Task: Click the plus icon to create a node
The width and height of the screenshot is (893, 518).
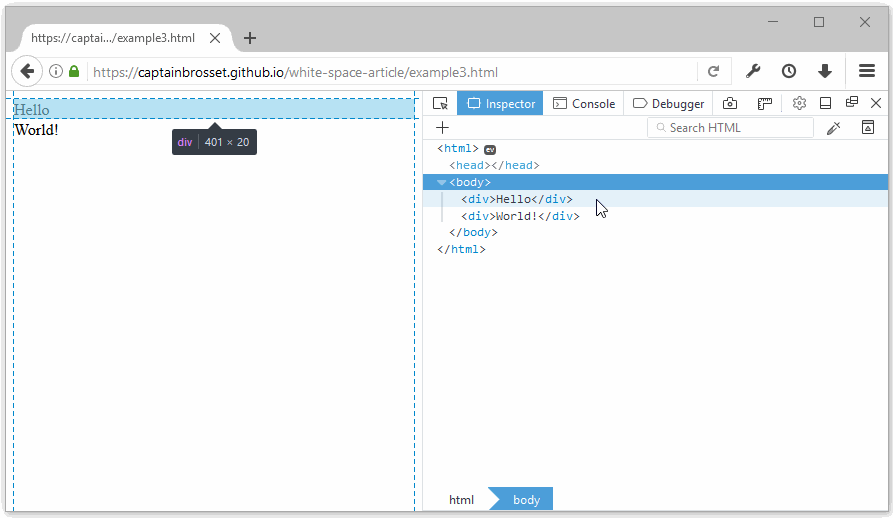Action: (x=442, y=127)
